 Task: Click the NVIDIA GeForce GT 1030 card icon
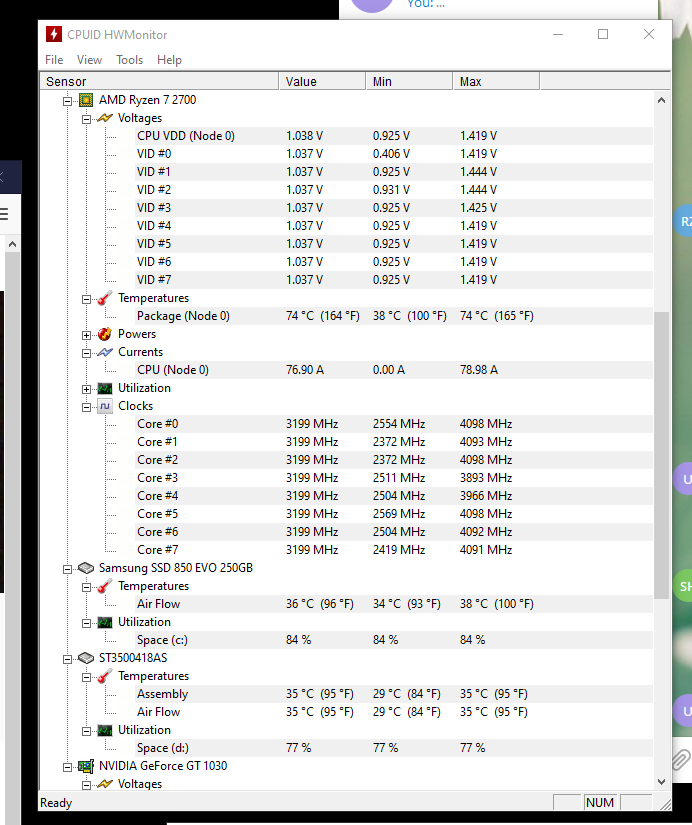pyautogui.click(x=86, y=766)
